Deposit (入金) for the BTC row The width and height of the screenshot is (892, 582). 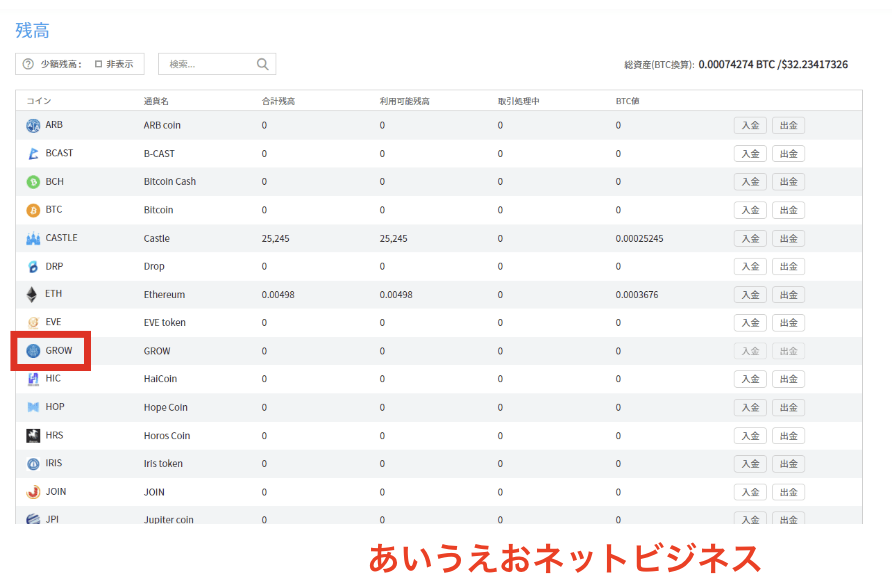[750, 210]
